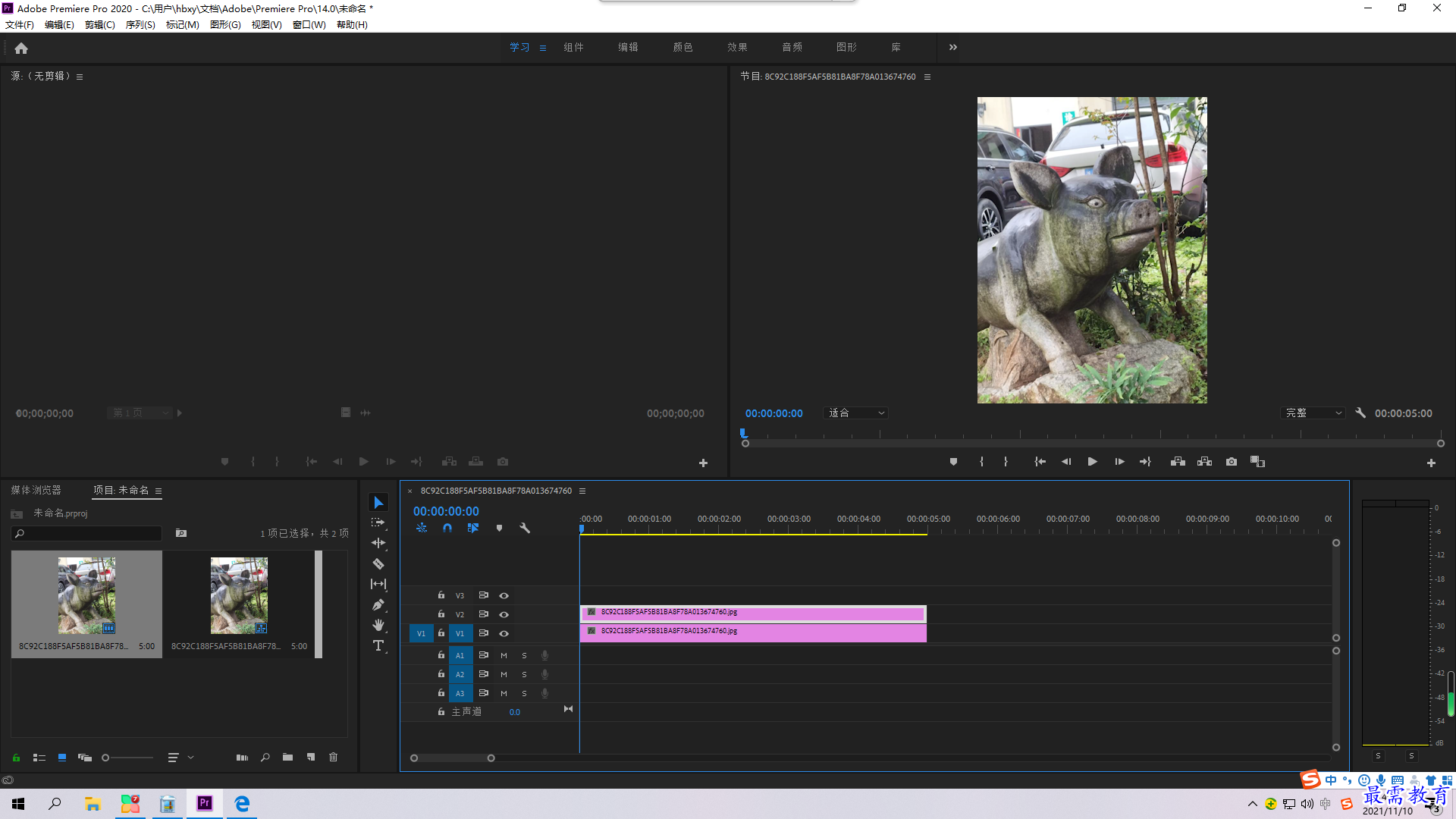Viewport: 1456px width, 819px height.
Task: Toggle V1 track visibility eye
Action: click(504, 633)
